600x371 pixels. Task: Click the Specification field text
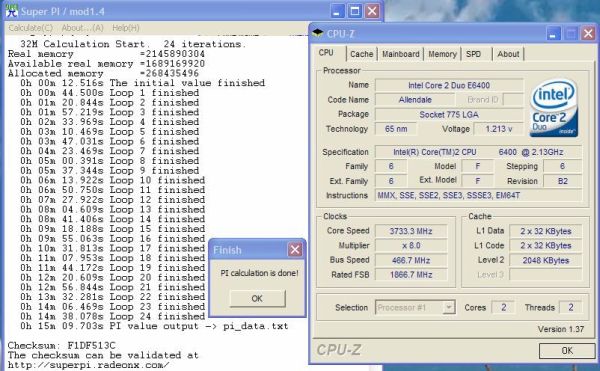tap(478, 152)
